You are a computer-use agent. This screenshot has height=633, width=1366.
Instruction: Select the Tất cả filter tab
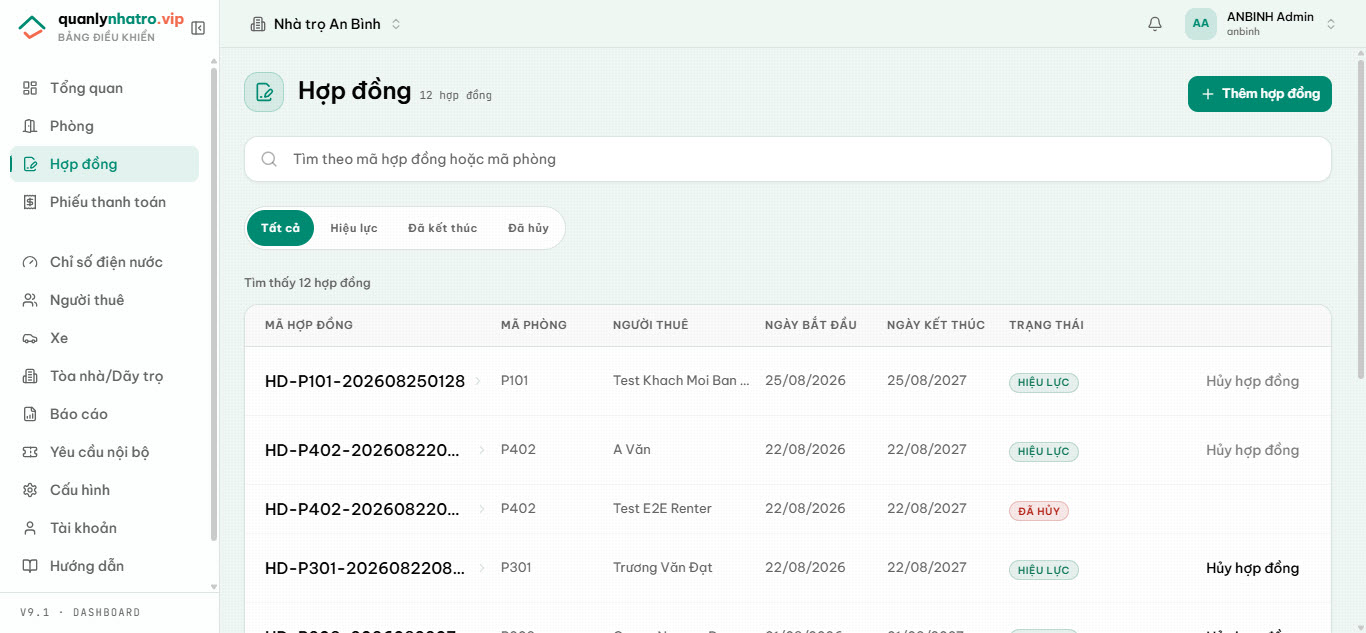280,228
